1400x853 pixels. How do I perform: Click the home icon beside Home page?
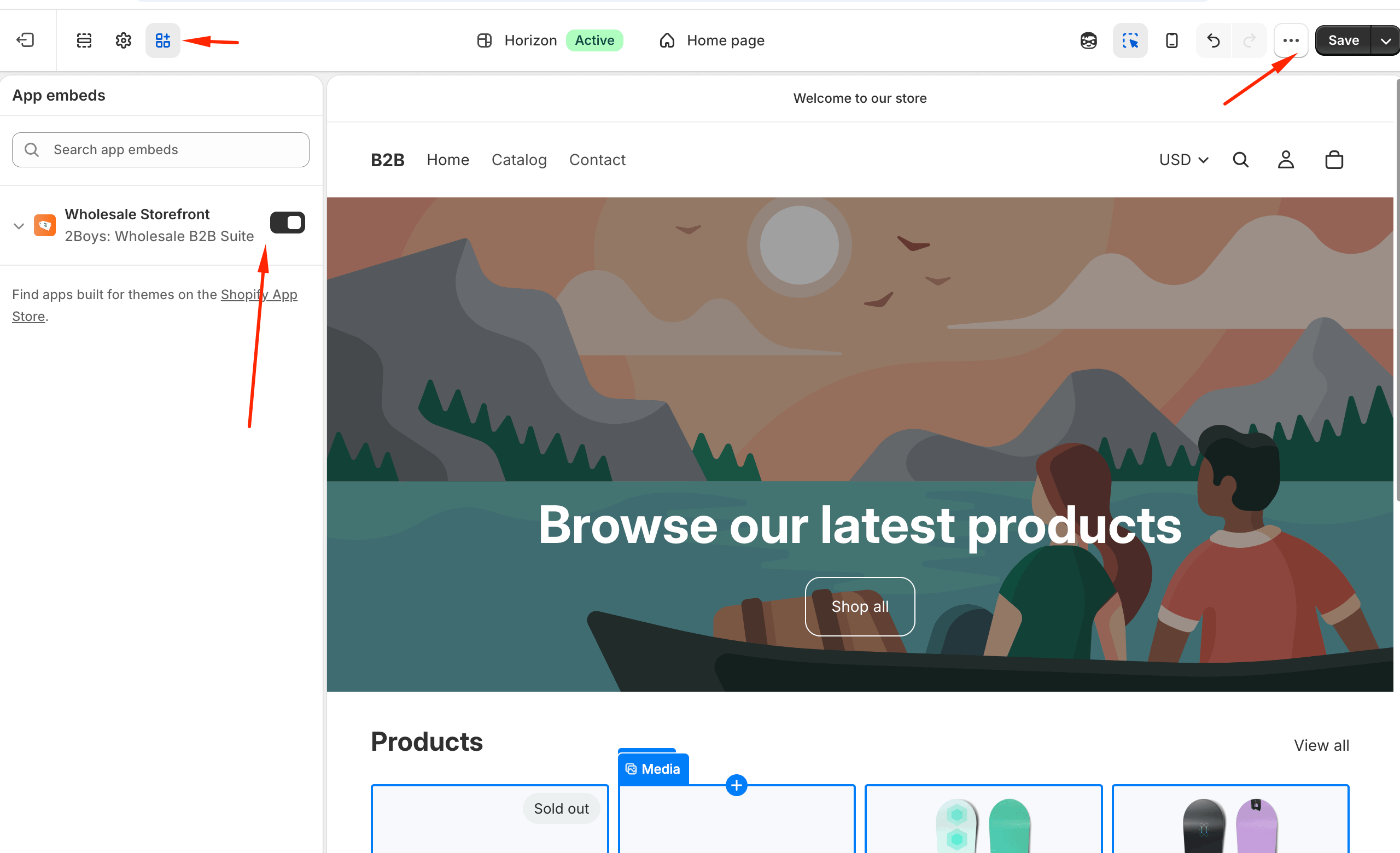[667, 40]
